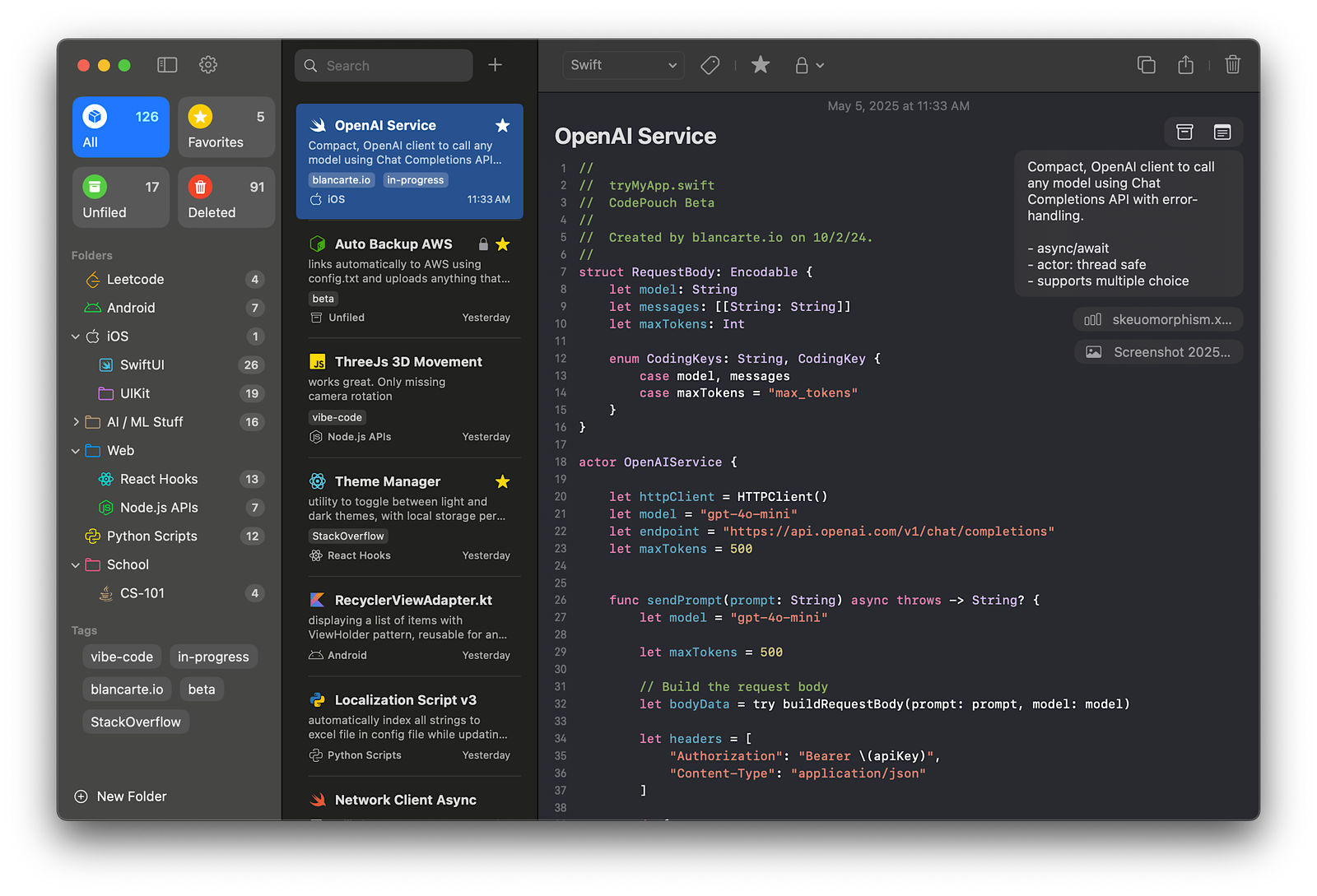This screenshot has height=896, width=1317.
Task: Open the lock options dropdown
Action: (x=809, y=65)
